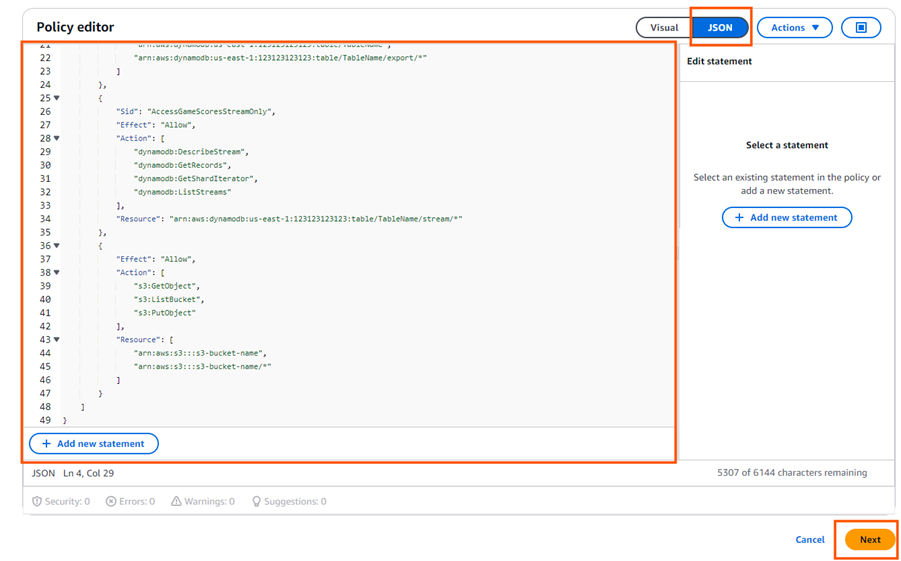Image resolution: width=901 pixels, height=561 pixels.
Task: Click the Edit statement panel heading
Action: tap(719, 61)
